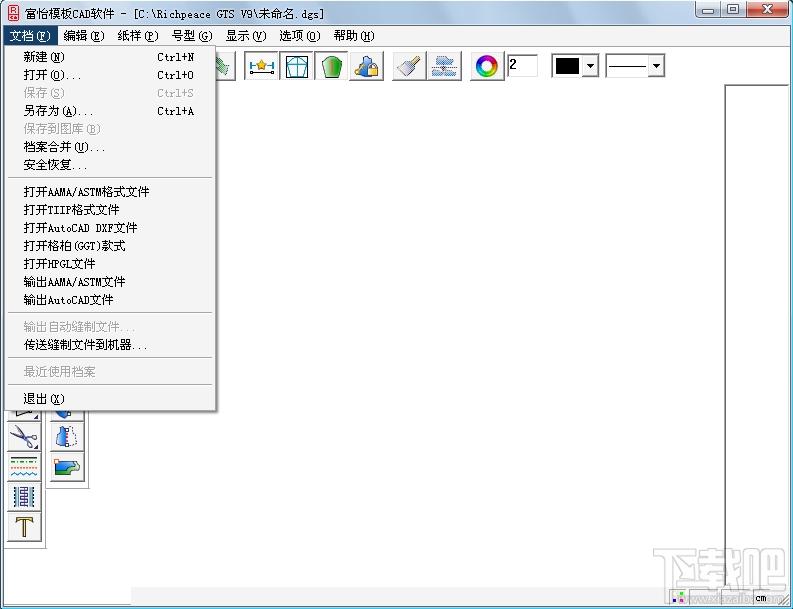Open the black color dropdown arrow
793x609 pixels.
pyautogui.click(x=590, y=66)
